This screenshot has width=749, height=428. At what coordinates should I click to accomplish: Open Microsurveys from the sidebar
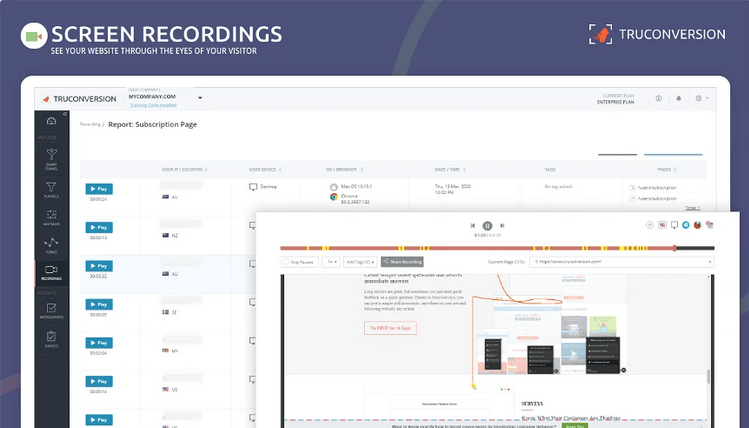coord(52,309)
